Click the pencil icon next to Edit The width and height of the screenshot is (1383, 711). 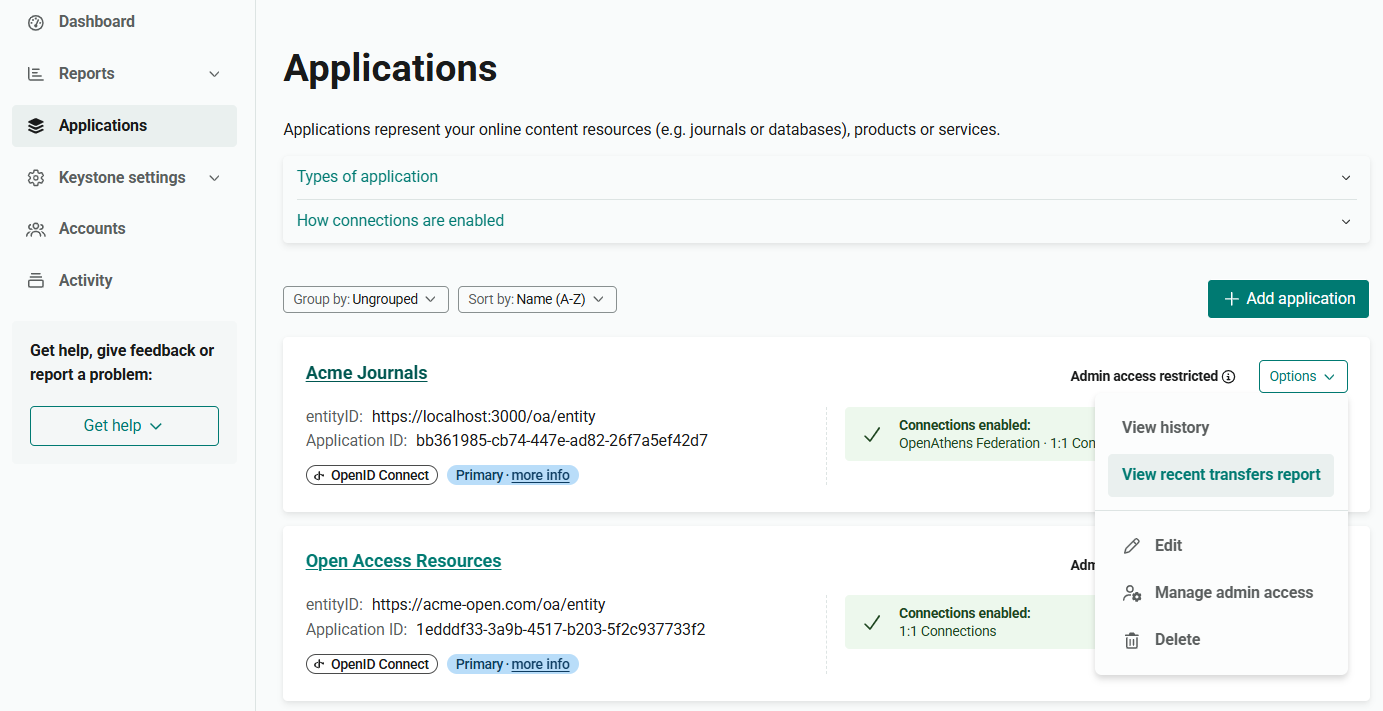coord(1132,546)
